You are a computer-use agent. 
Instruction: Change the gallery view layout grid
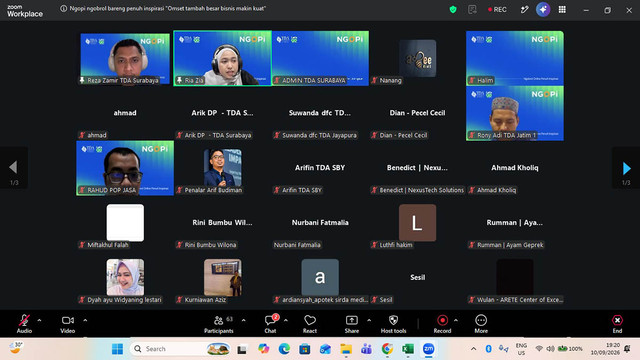pyautogui.click(x=562, y=10)
